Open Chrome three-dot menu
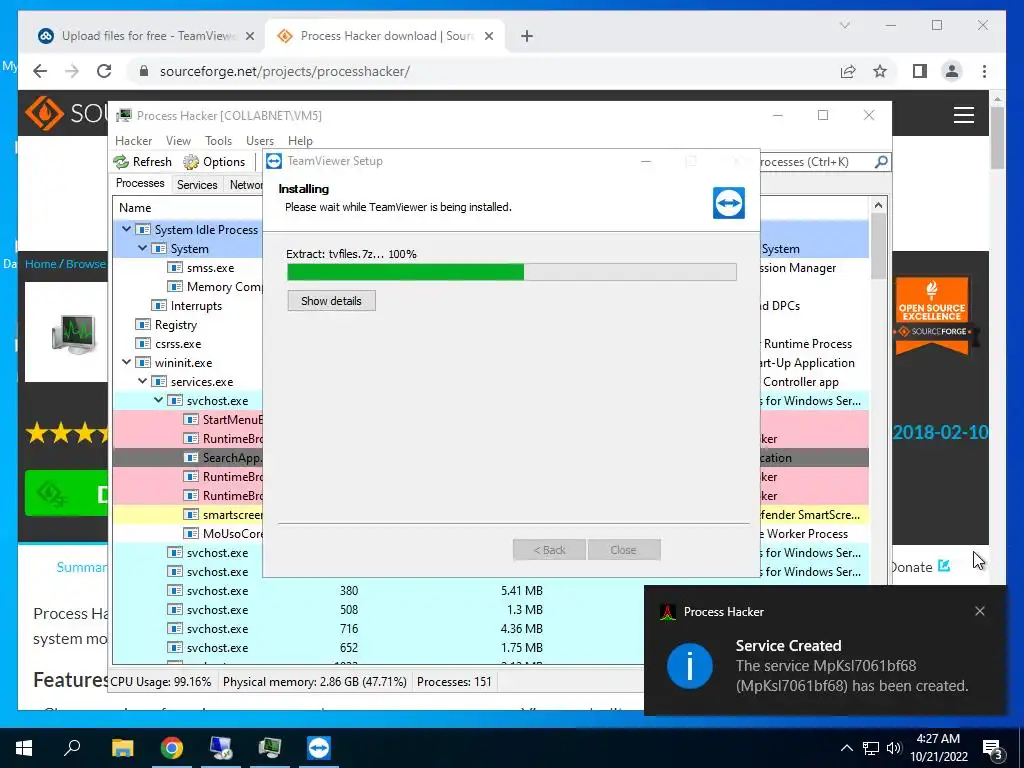This screenshot has width=1024, height=768. coord(984,71)
